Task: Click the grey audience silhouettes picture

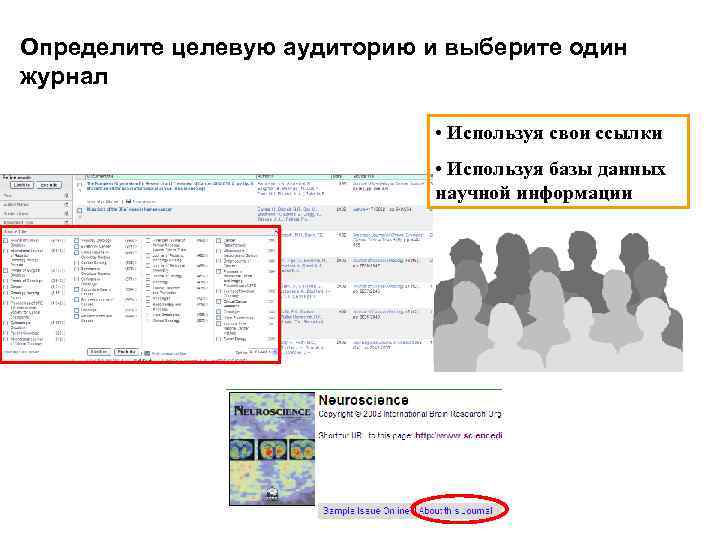Action: click(558, 301)
